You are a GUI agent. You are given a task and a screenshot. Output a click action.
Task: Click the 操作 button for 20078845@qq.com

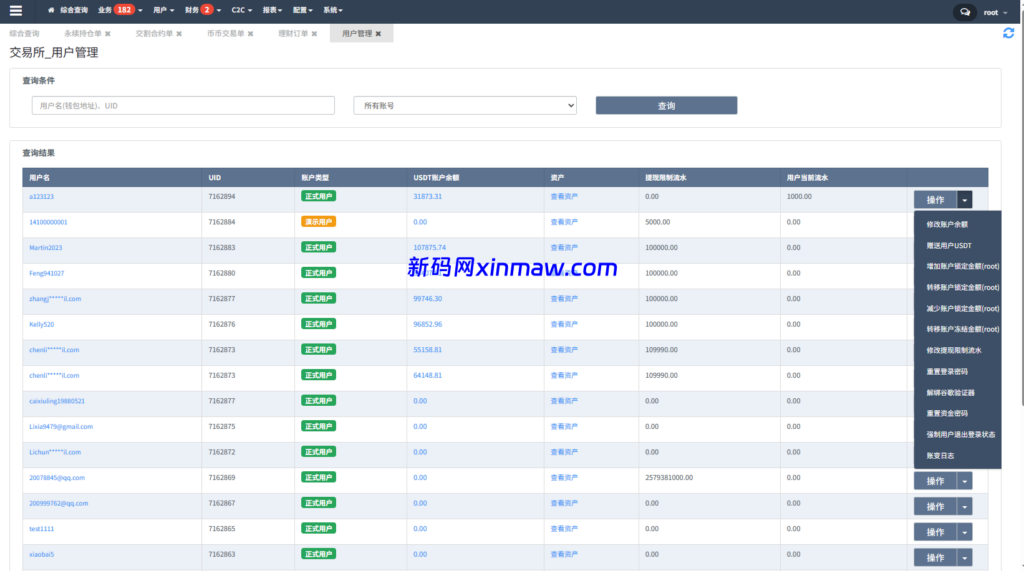[935, 481]
